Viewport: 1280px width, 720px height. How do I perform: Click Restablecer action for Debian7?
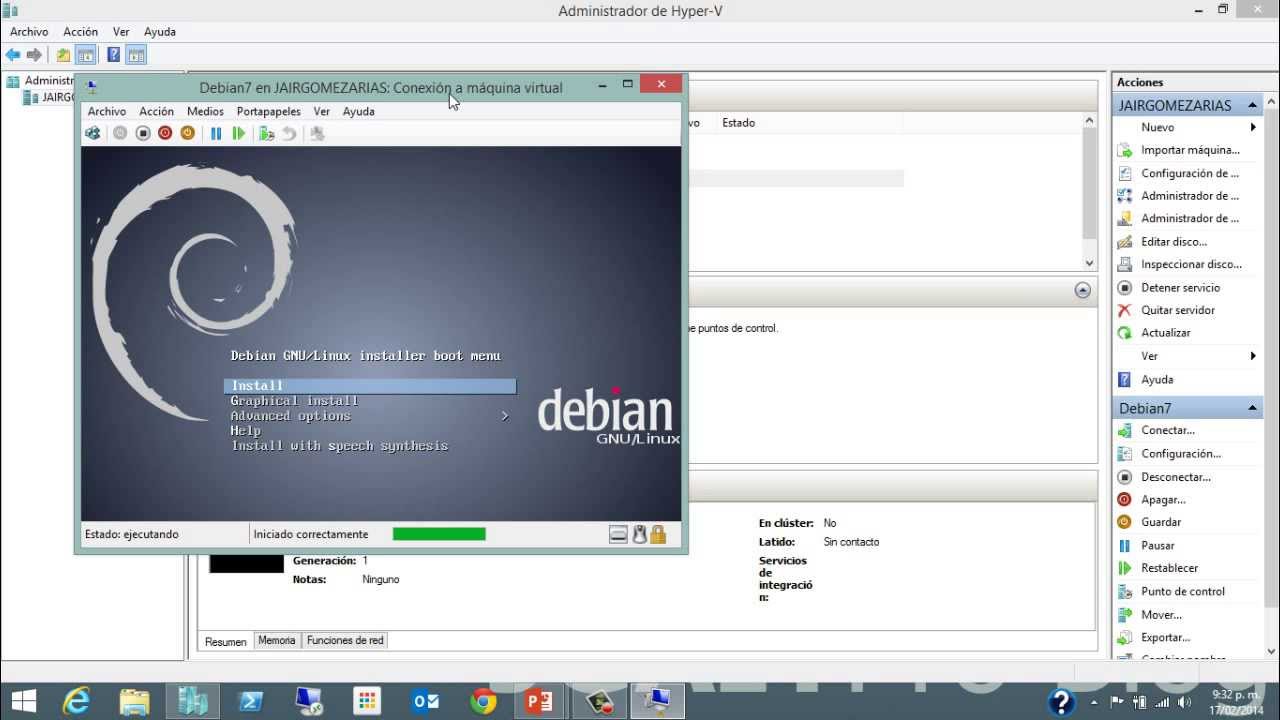point(1169,568)
